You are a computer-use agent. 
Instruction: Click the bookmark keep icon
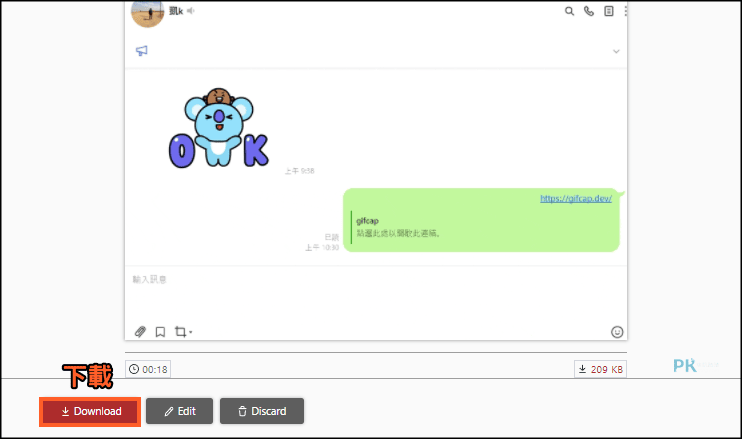click(160, 332)
